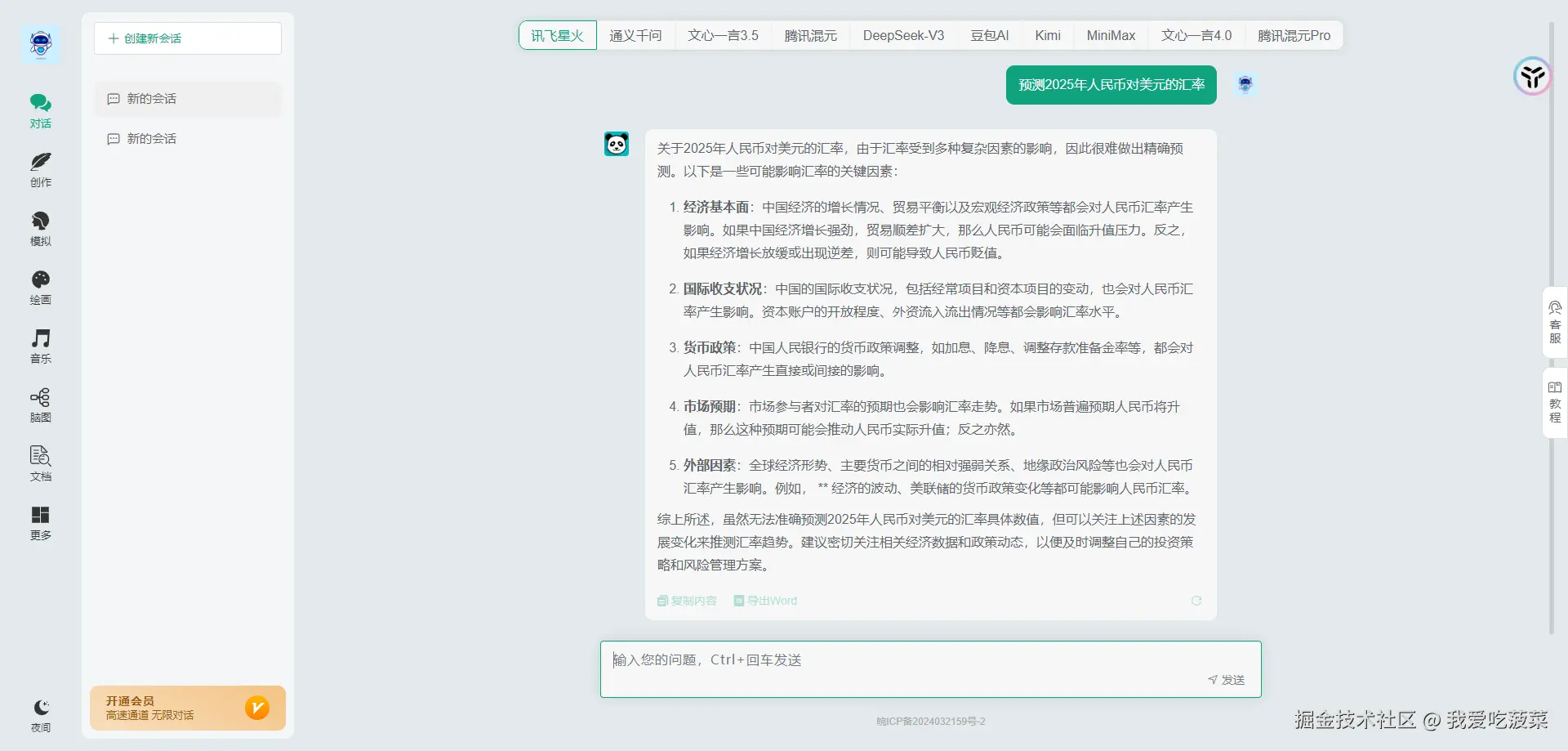Switch to the DeepSeek-V3 model tab

(903, 35)
